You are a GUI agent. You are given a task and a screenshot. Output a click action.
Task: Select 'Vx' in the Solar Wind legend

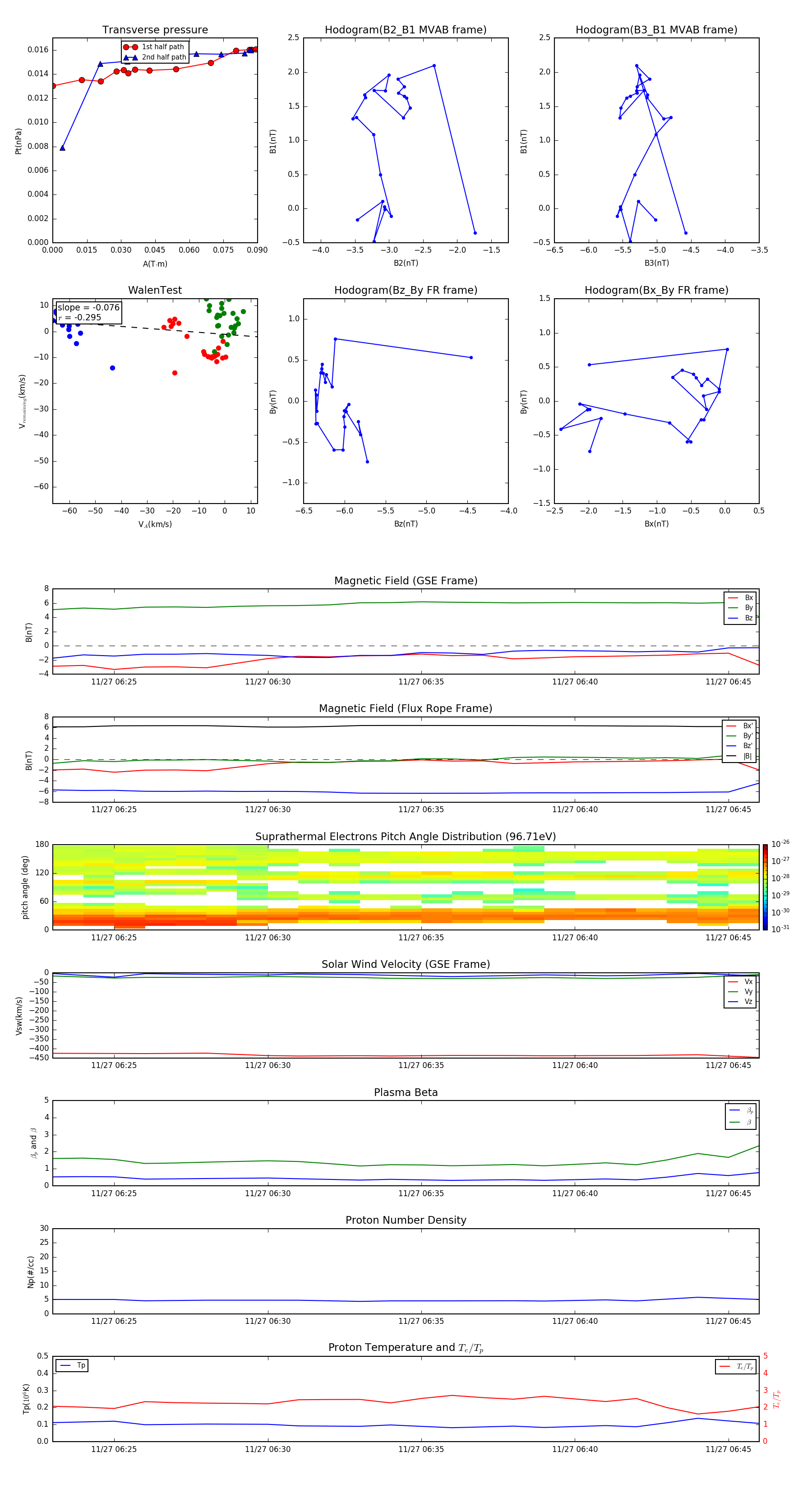coord(741,981)
